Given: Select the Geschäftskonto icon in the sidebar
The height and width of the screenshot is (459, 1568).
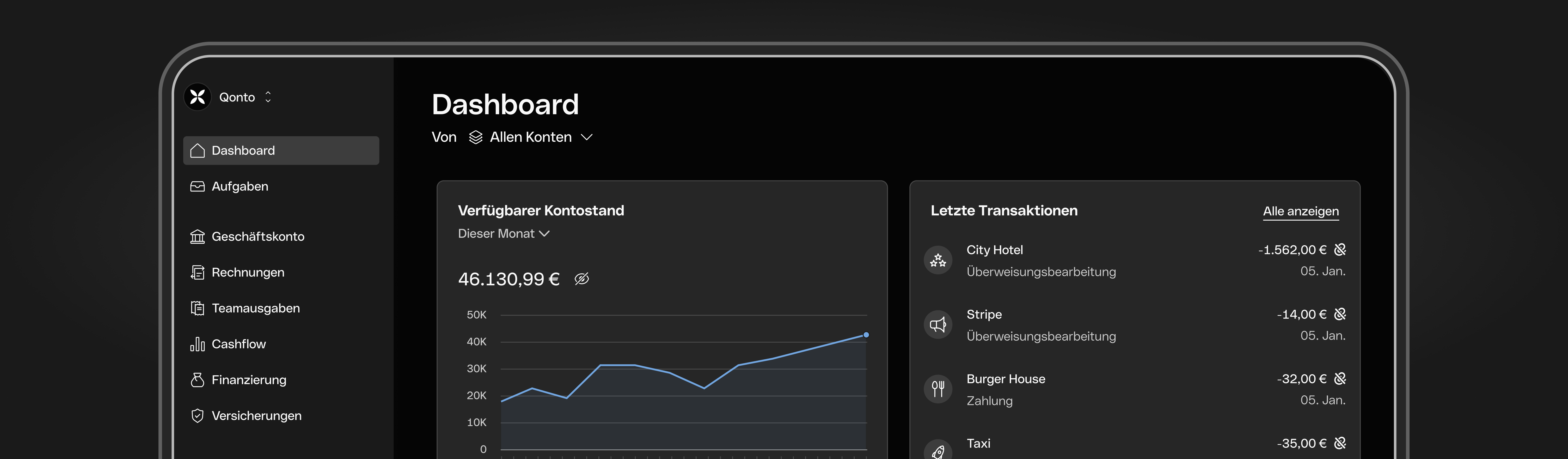Looking at the screenshot, I should click(x=198, y=236).
